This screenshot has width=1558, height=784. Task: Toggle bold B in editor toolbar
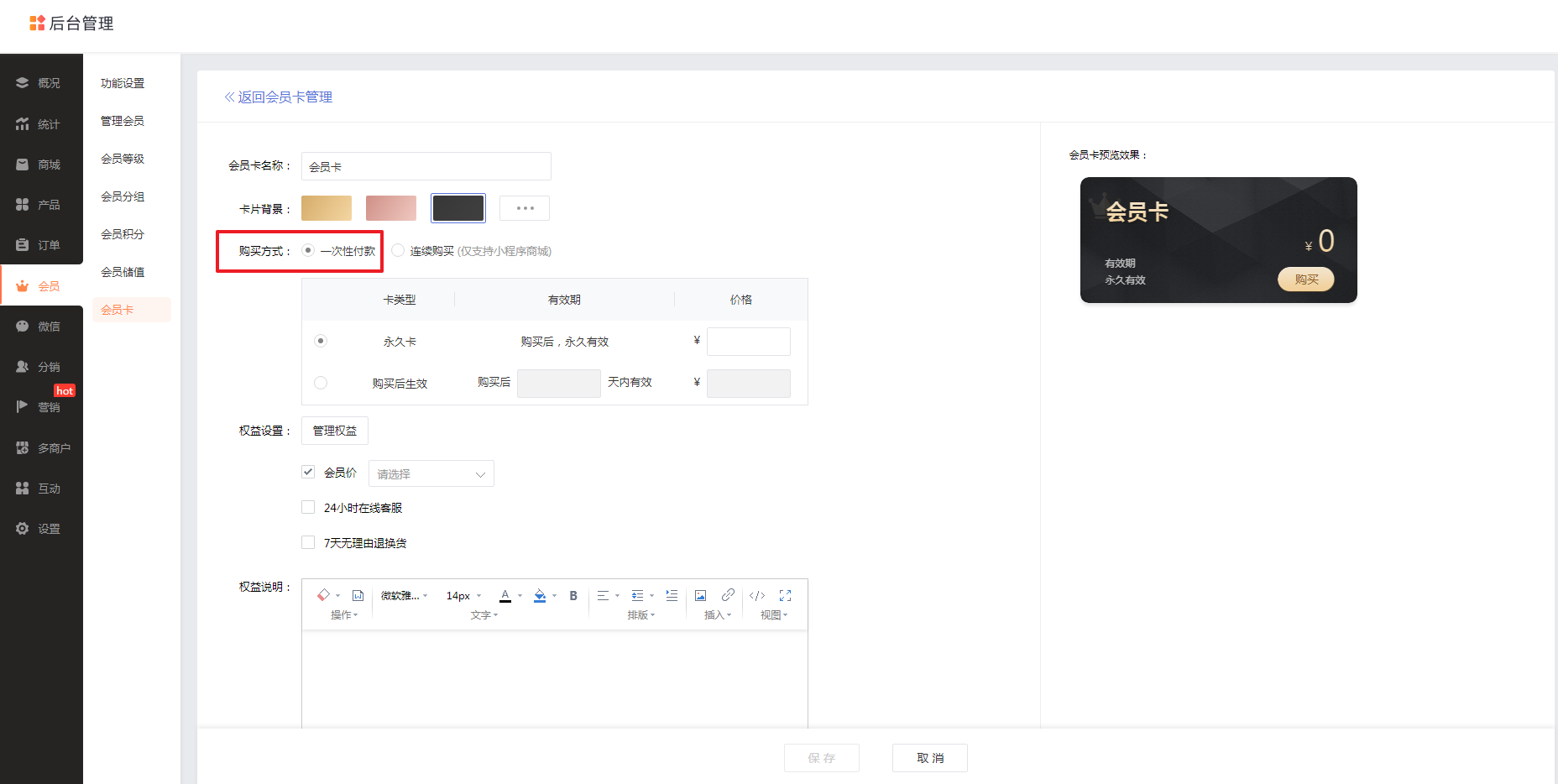573,595
